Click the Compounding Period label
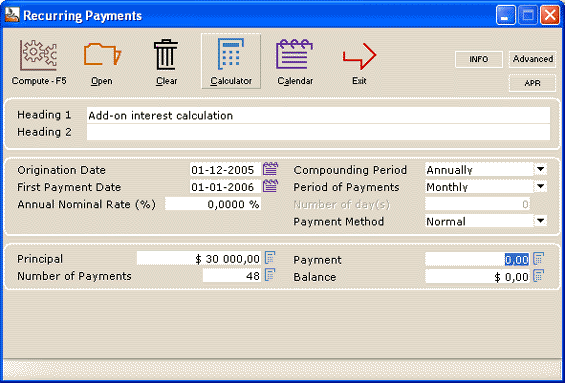565x383 pixels. tap(350, 170)
